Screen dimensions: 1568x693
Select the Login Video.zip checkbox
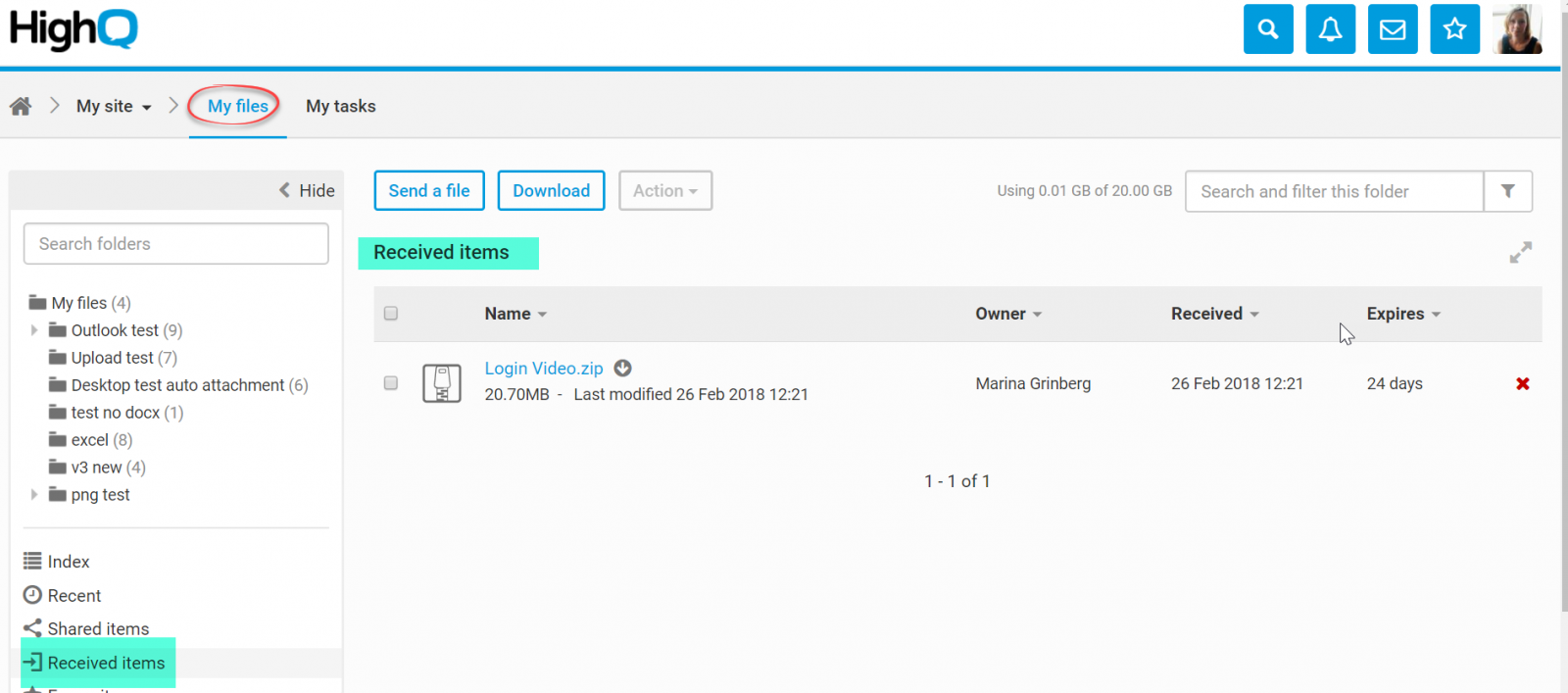click(391, 383)
